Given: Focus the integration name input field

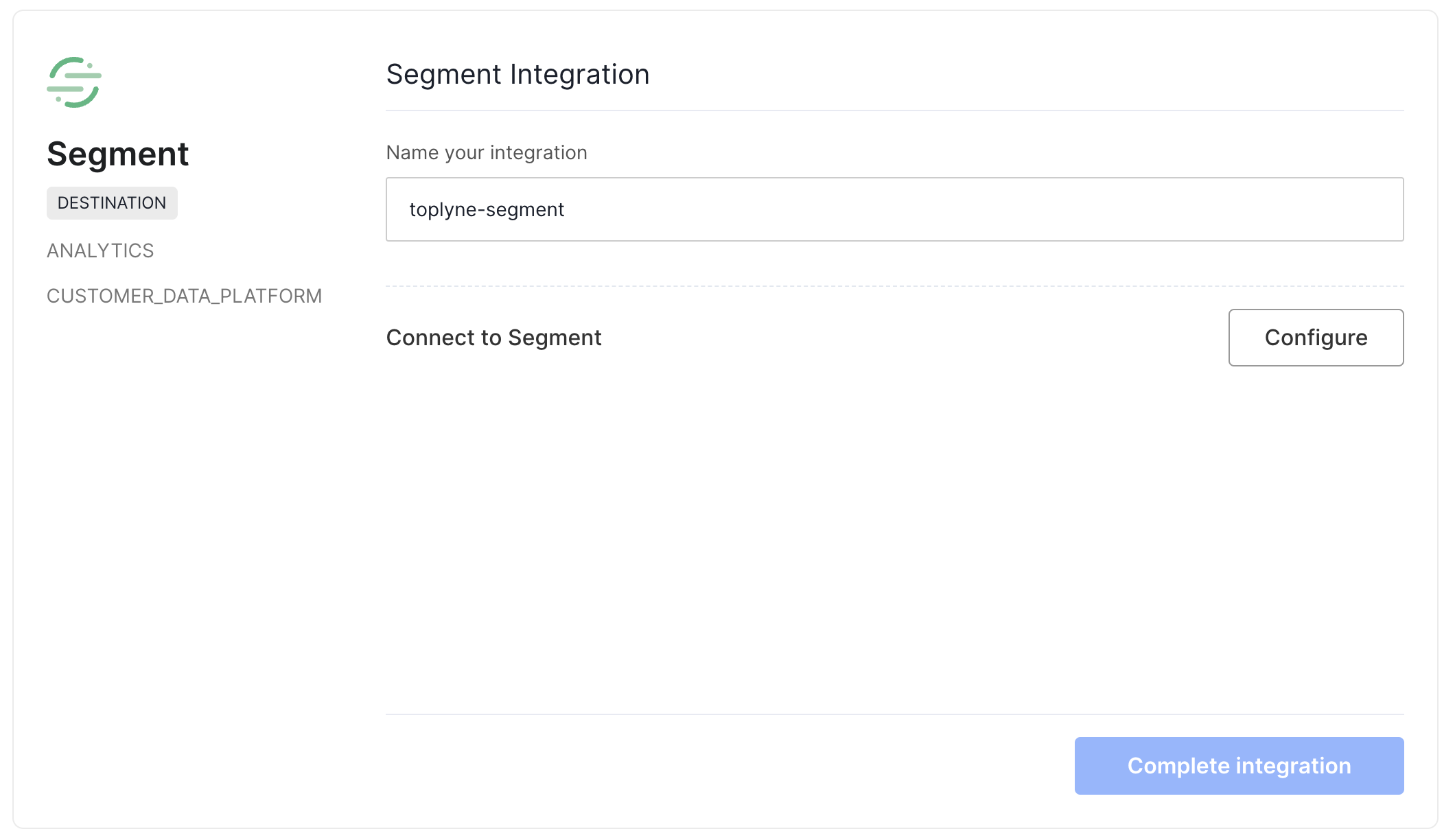Looking at the screenshot, I should [894, 209].
